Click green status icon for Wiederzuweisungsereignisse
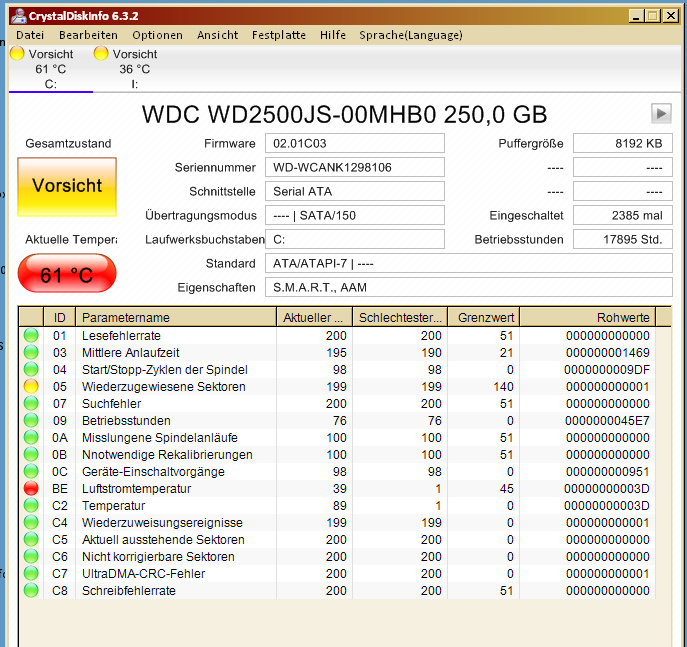Viewport: 687px width, 647px height. 31,522
